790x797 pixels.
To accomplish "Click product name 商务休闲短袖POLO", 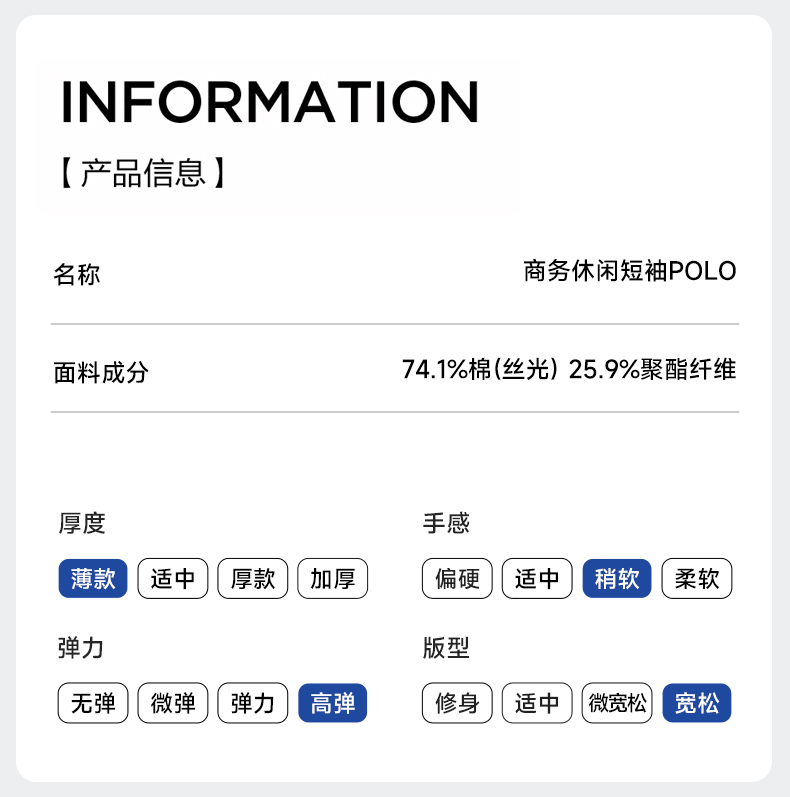I will [629, 272].
